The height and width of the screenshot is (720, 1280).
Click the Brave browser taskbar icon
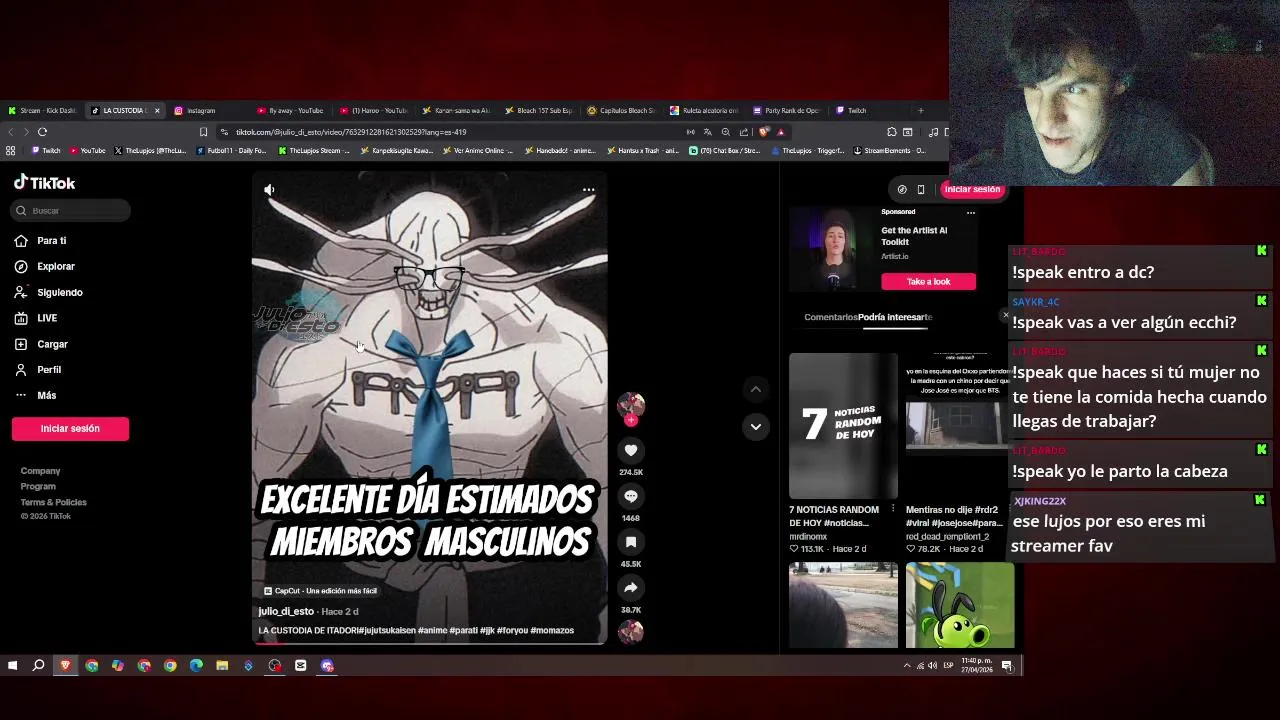coord(65,665)
